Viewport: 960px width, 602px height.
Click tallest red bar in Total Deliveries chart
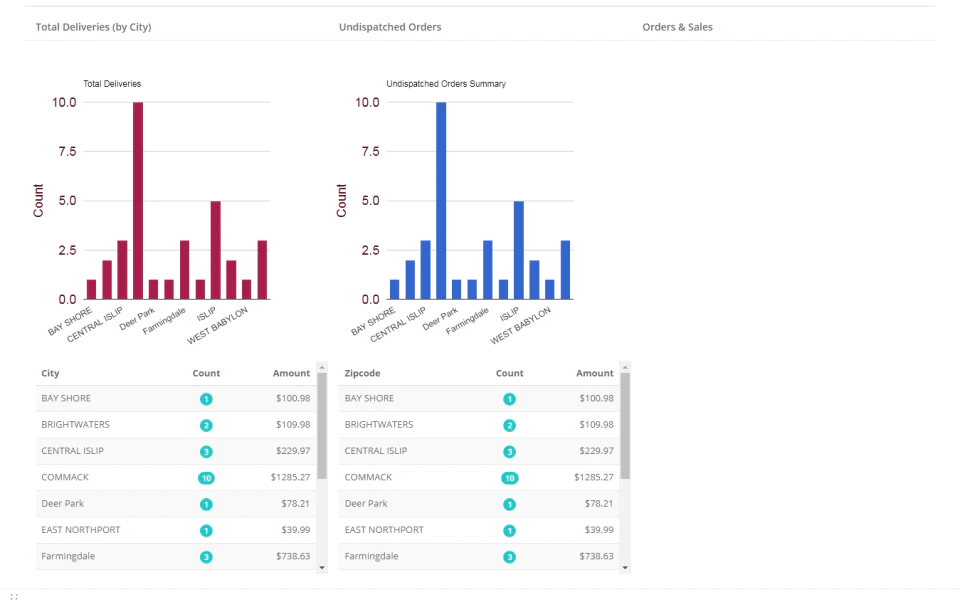[138, 201]
